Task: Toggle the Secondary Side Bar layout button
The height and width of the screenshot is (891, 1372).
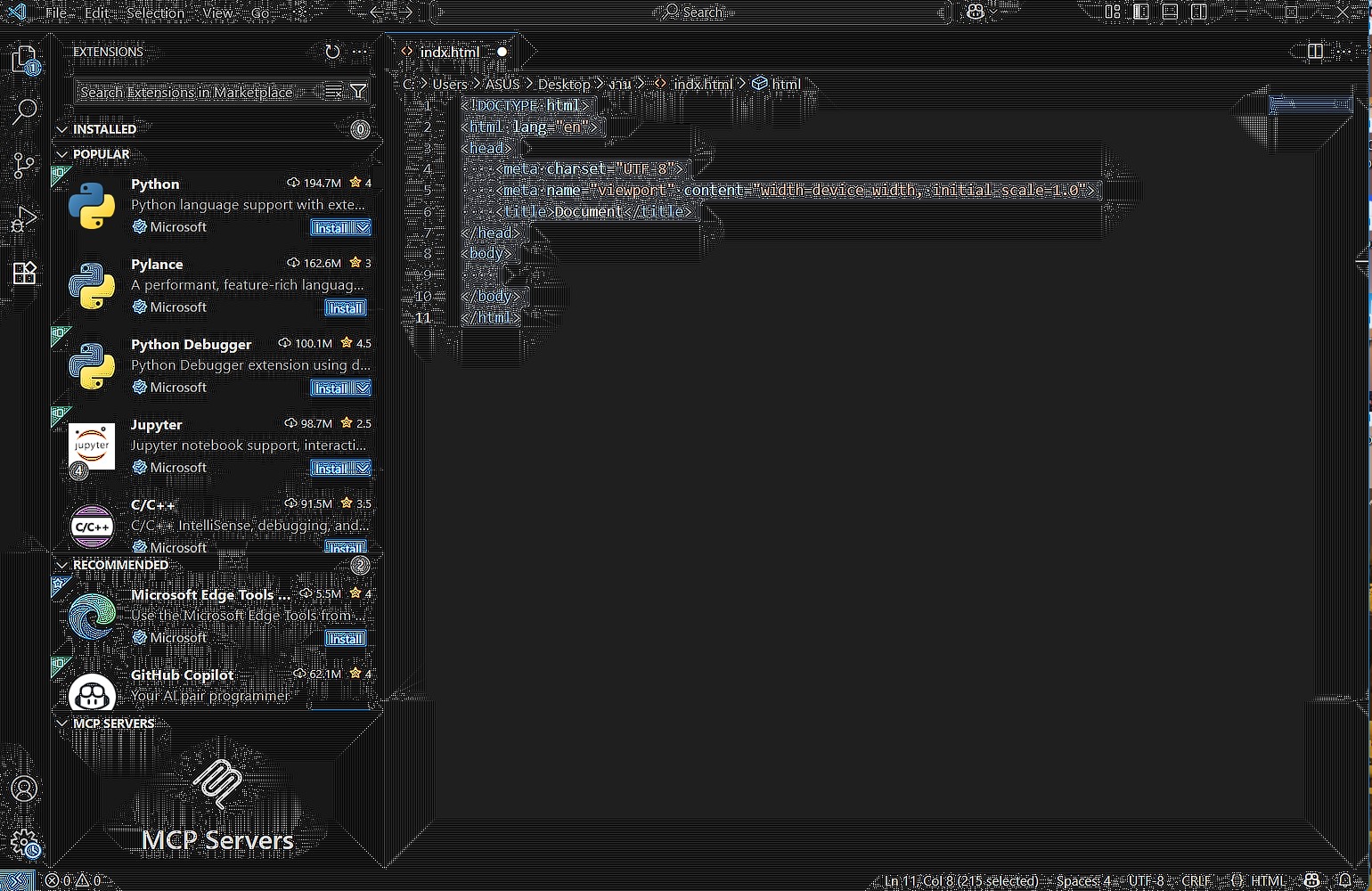Action: (x=1199, y=12)
